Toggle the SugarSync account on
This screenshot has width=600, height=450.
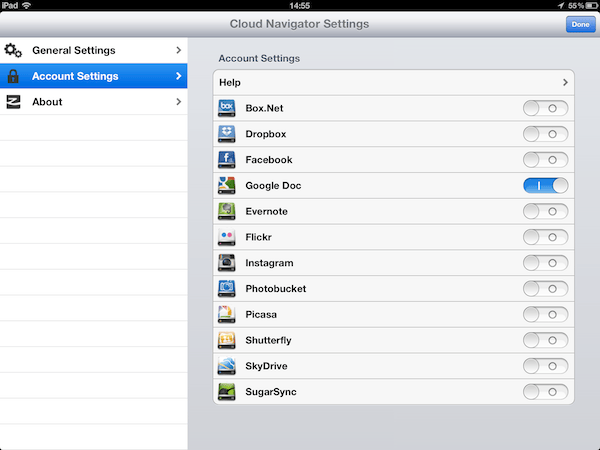coord(545,392)
